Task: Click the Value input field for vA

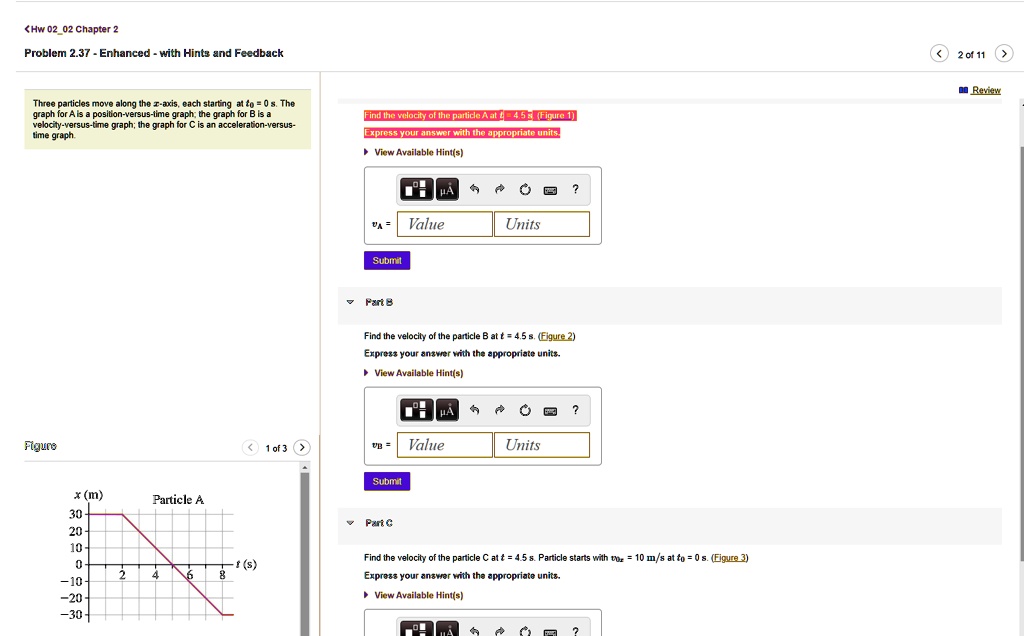Action: pos(444,224)
